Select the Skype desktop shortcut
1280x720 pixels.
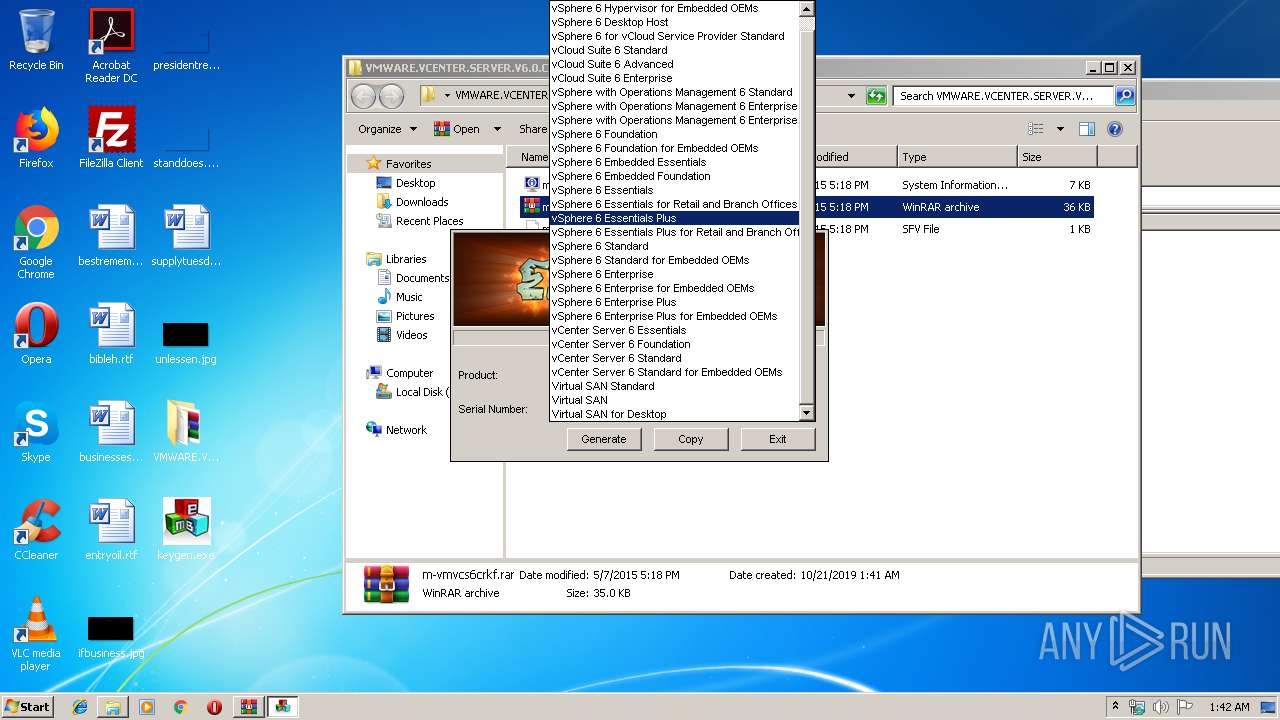tap(36, 432)
